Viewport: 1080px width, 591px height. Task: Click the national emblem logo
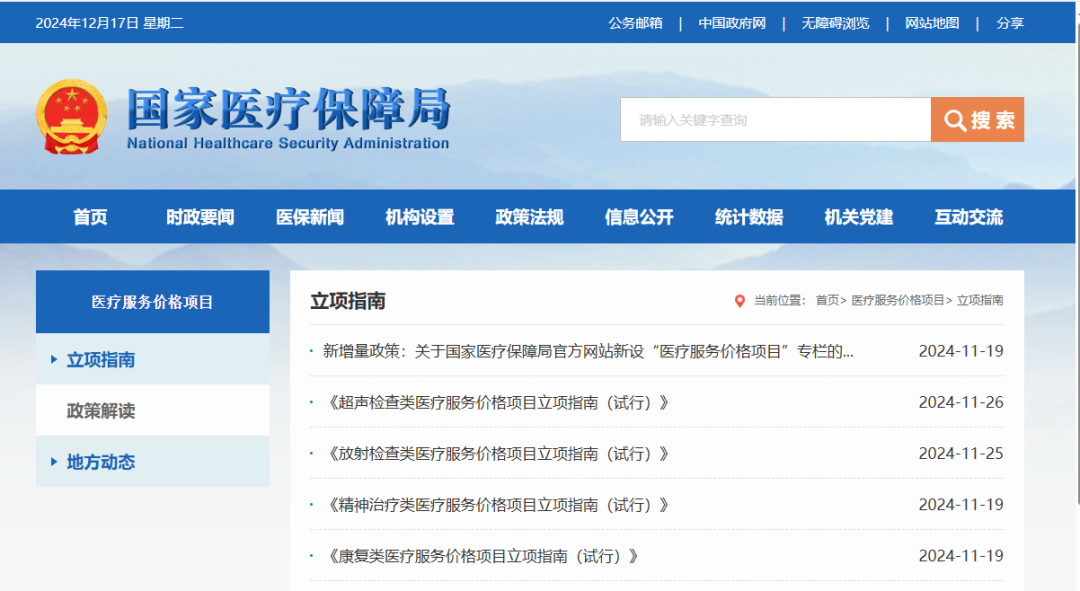point(72,116)
